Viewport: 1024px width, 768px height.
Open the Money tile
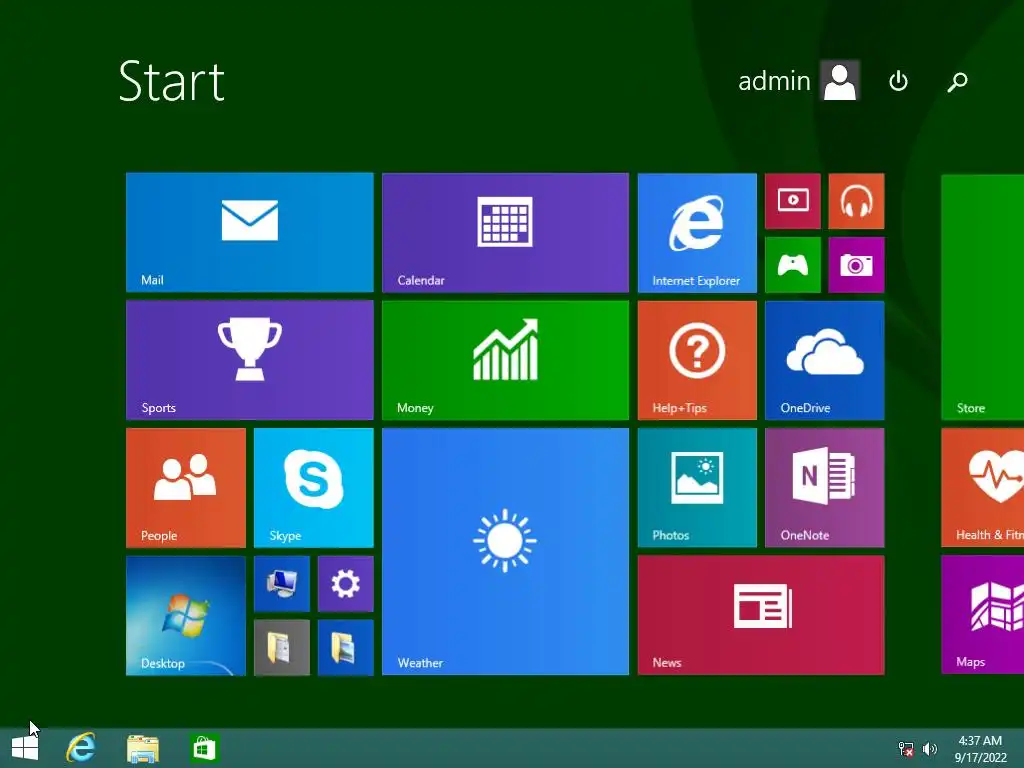pos(505,360)
